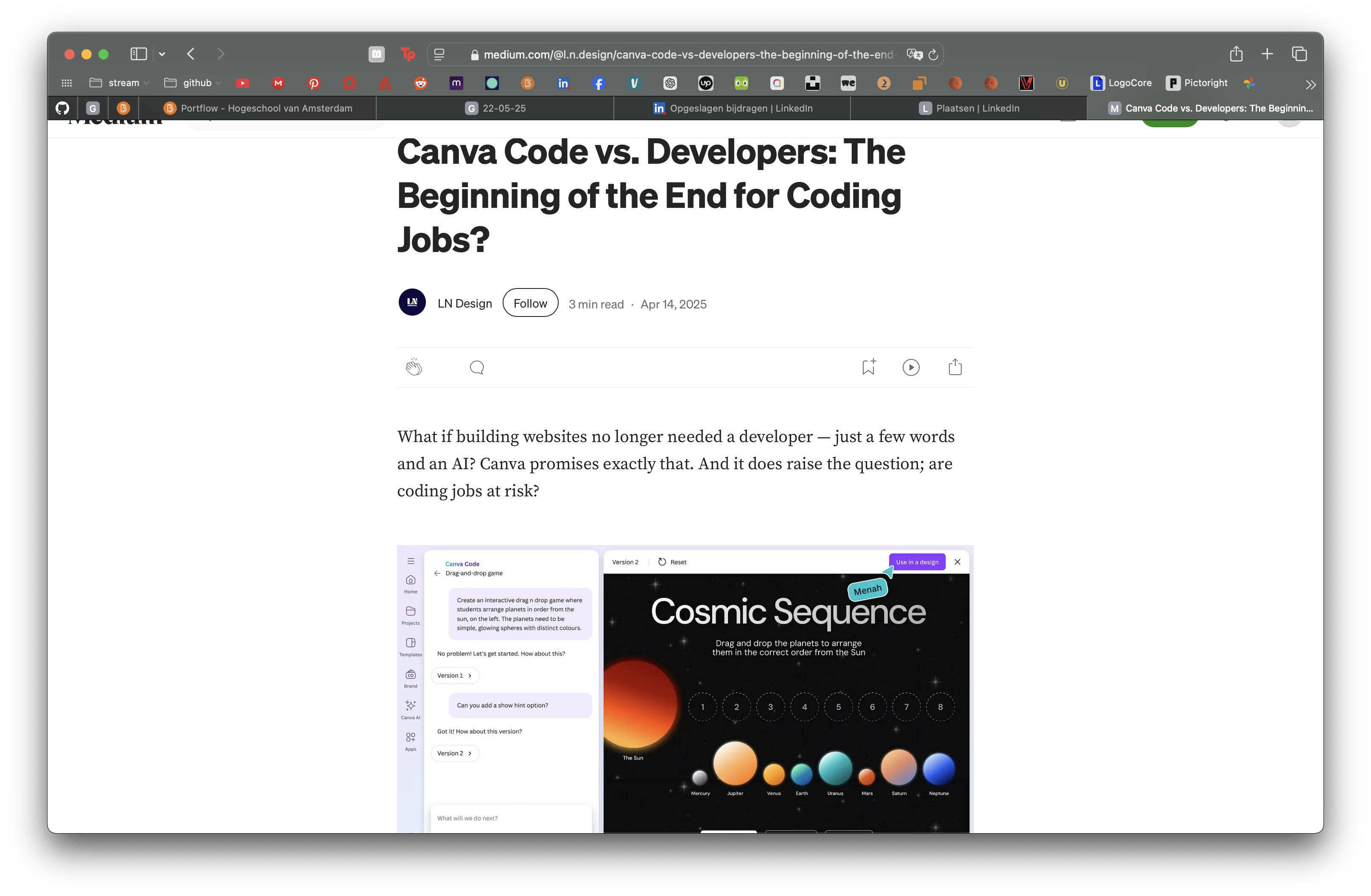Image resolution: width=1371 pixels, height=896 pixels.
Task: Open the Cosmic Sequence article image
Action: click(685, 689)
